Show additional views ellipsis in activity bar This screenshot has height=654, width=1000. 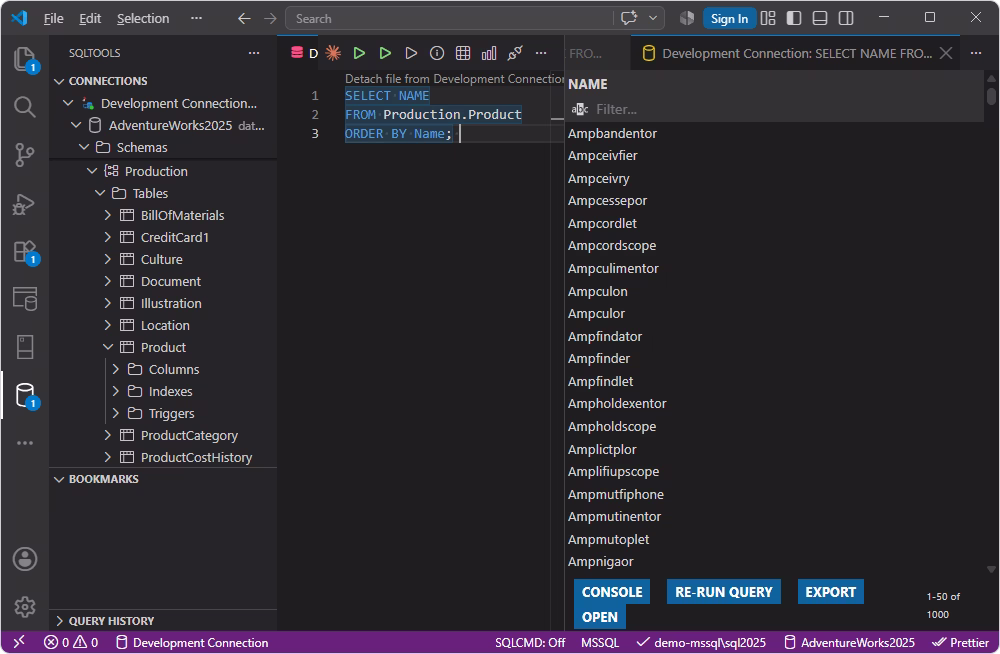(25, 443)
